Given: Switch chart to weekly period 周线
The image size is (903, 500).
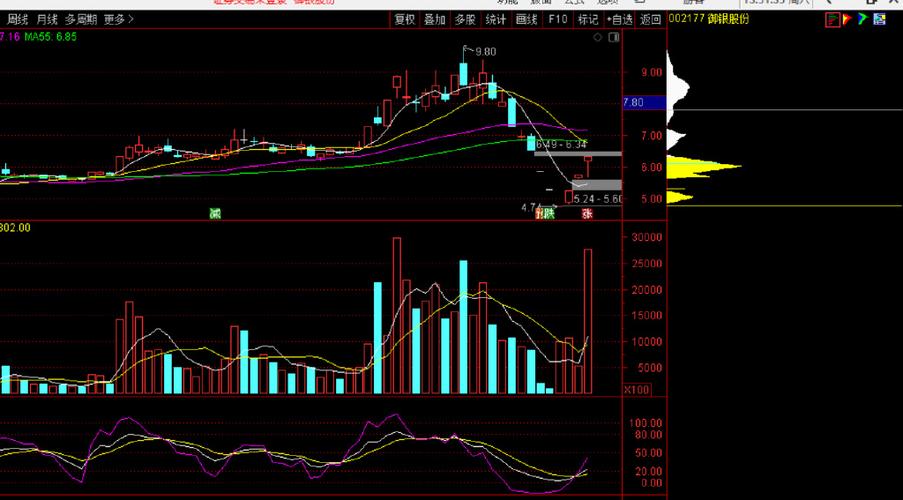Looking at the screenshot, I should [17, 20].
